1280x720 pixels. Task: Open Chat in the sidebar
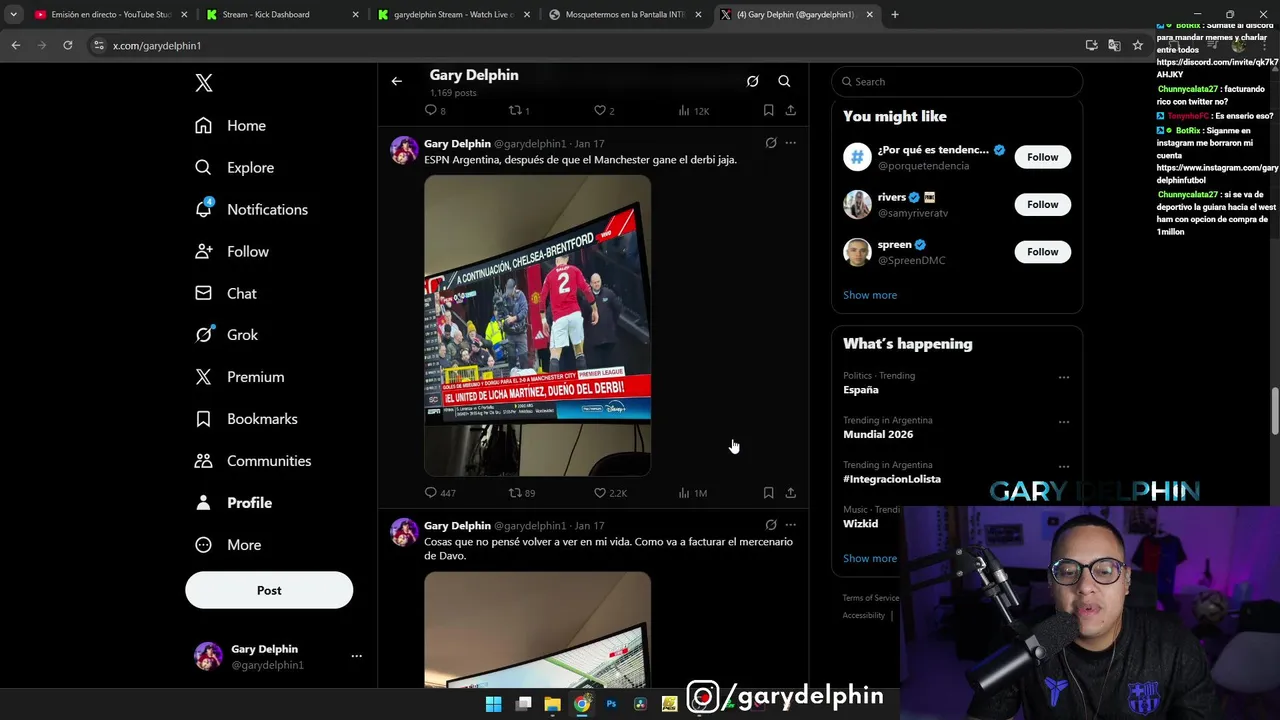pyautogui.click(x=226, y=293)
